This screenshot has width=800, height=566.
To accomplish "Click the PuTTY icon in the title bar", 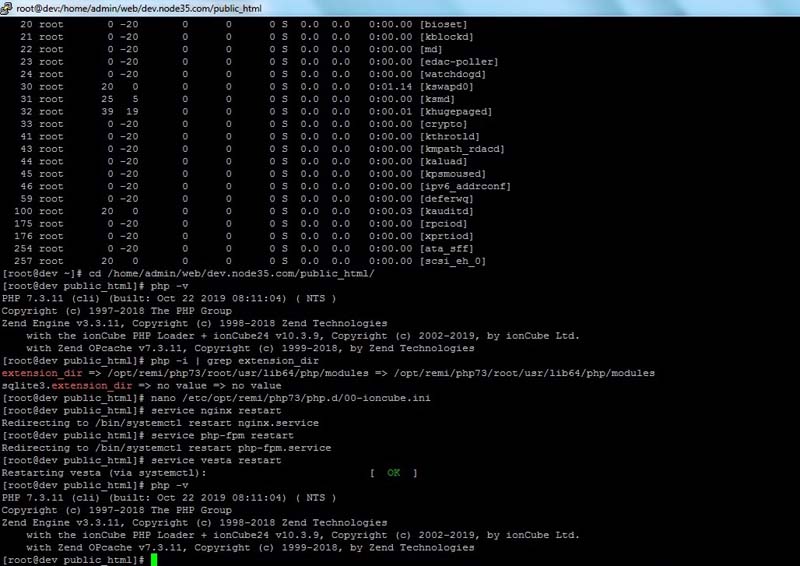I will (6, 8).
